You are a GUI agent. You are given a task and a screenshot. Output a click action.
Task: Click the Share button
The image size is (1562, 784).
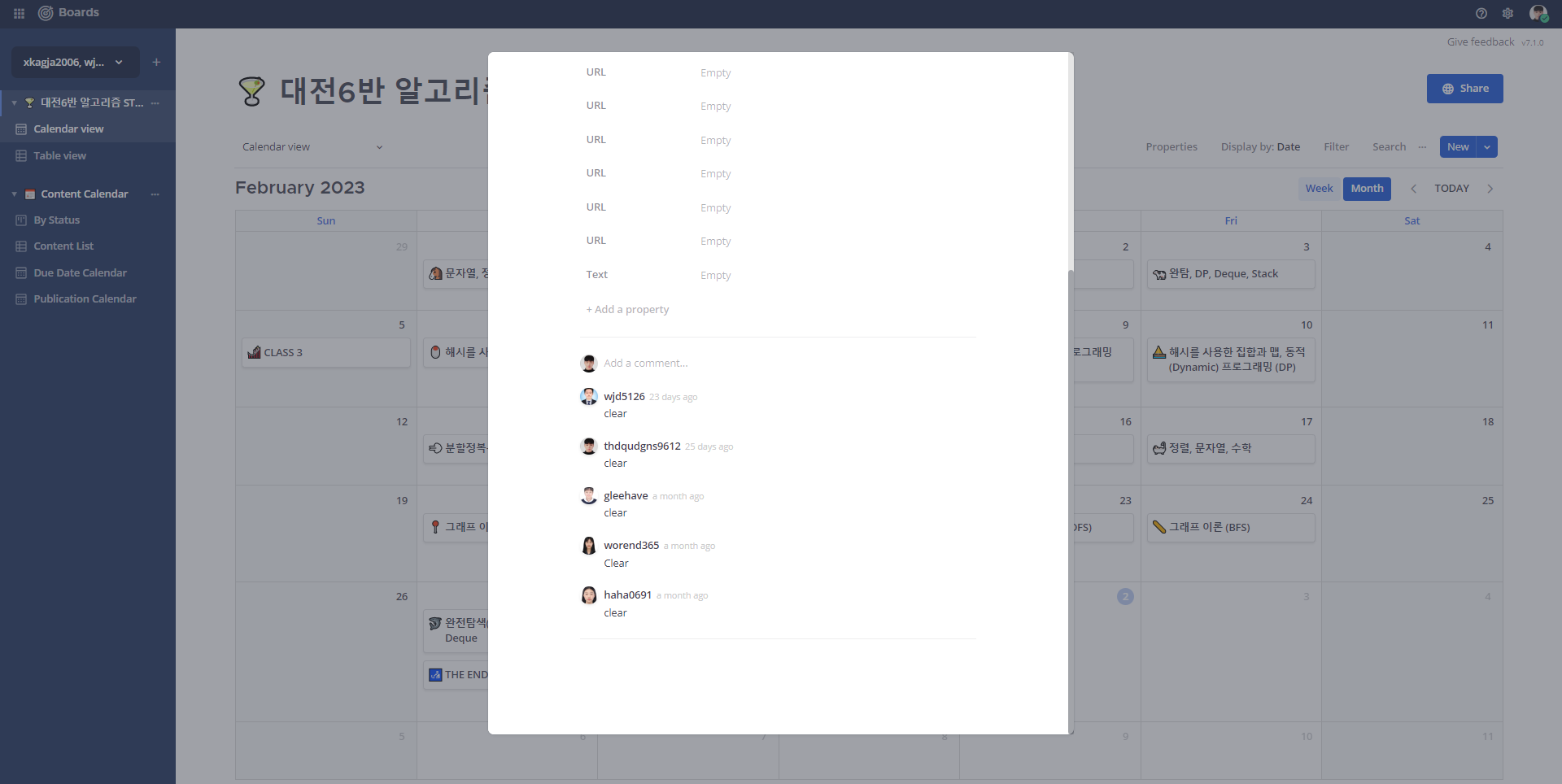[1464, 89]
